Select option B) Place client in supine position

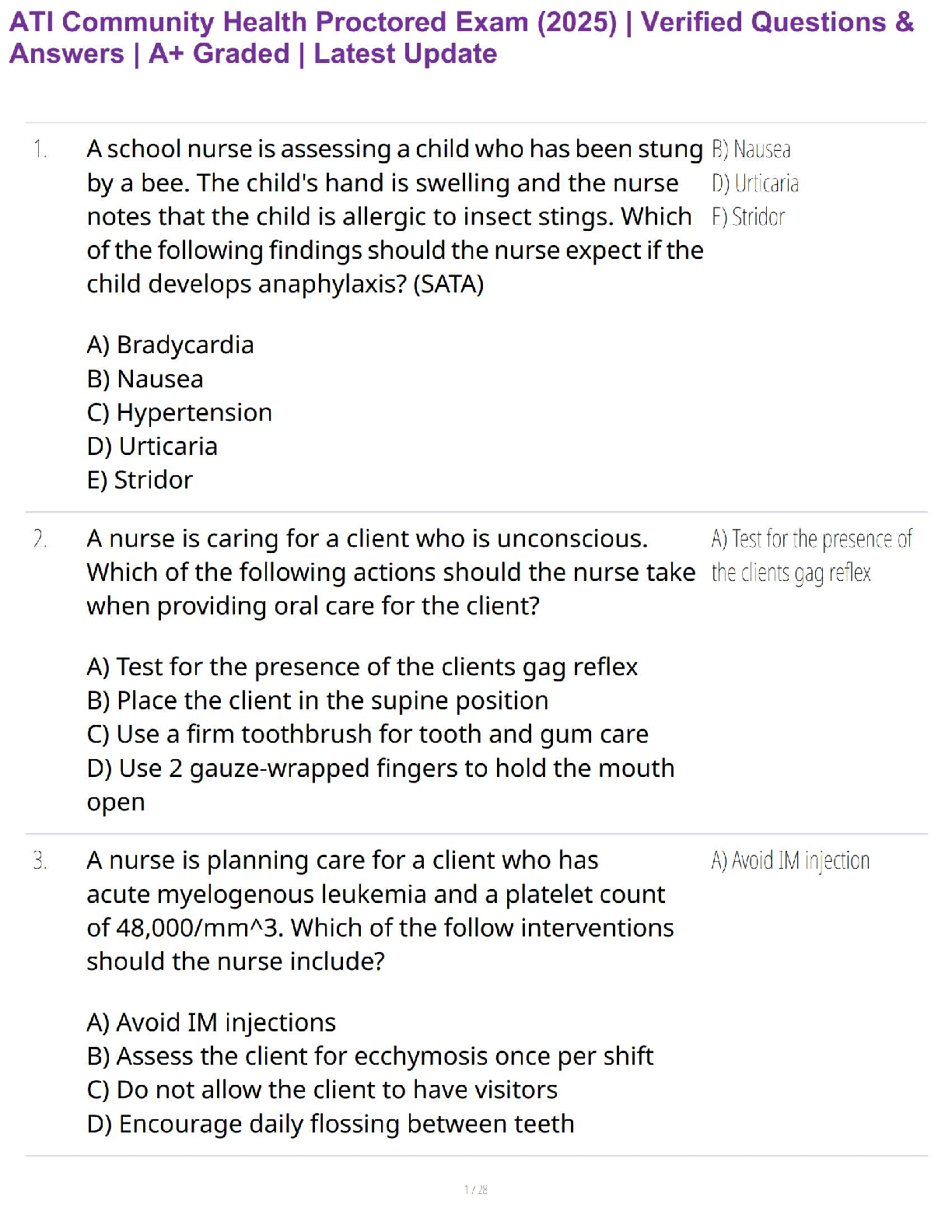pyautogui.click(x=317, y=701)
